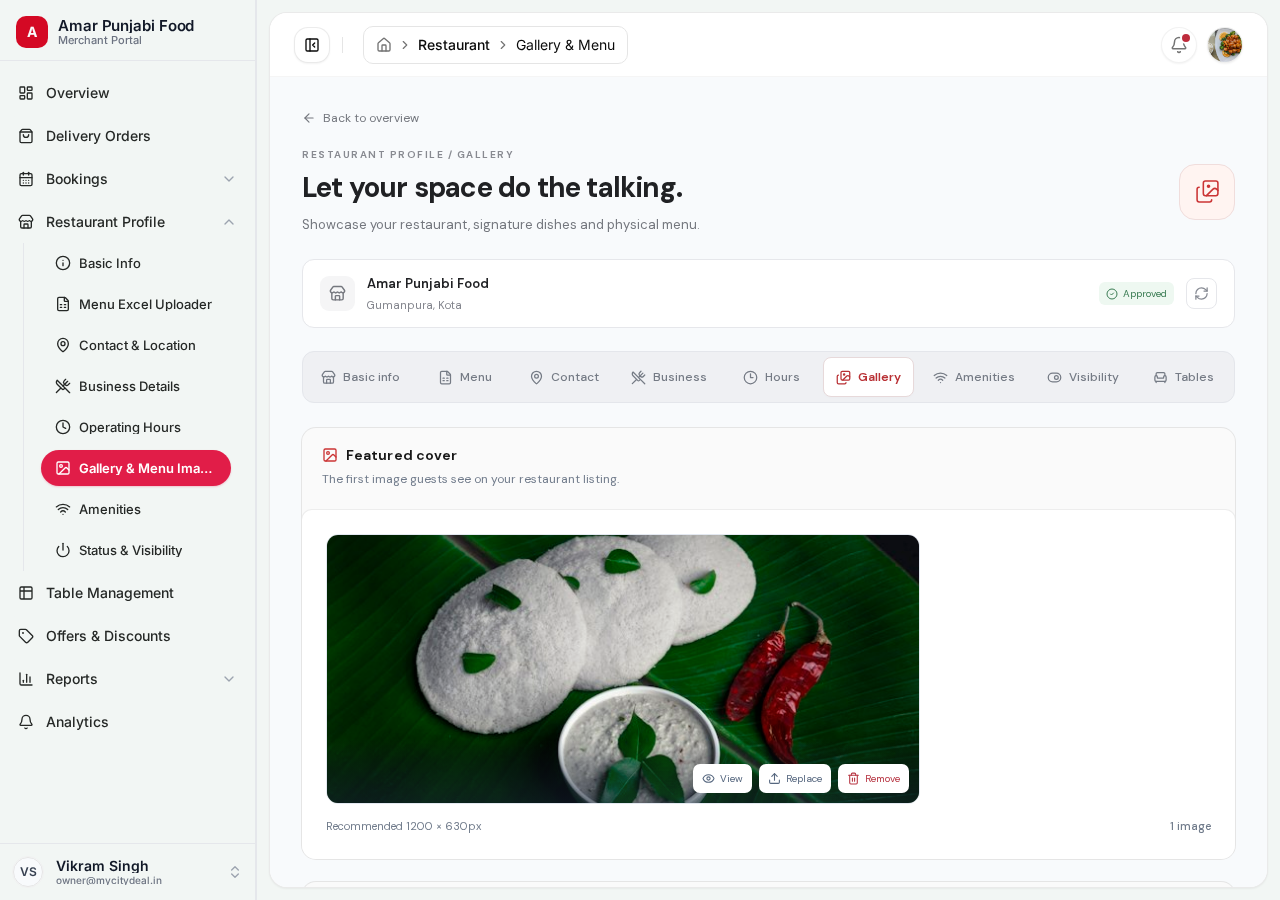
Task: Go to the home breadcrumb icon
Action: pyautogui.click(x=384, y=45)
